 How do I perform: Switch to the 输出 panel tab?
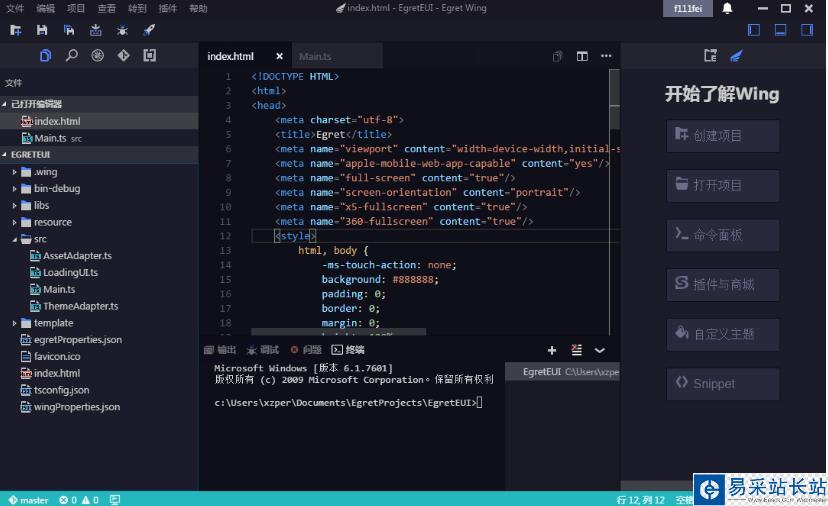click(x=220, y=350)
